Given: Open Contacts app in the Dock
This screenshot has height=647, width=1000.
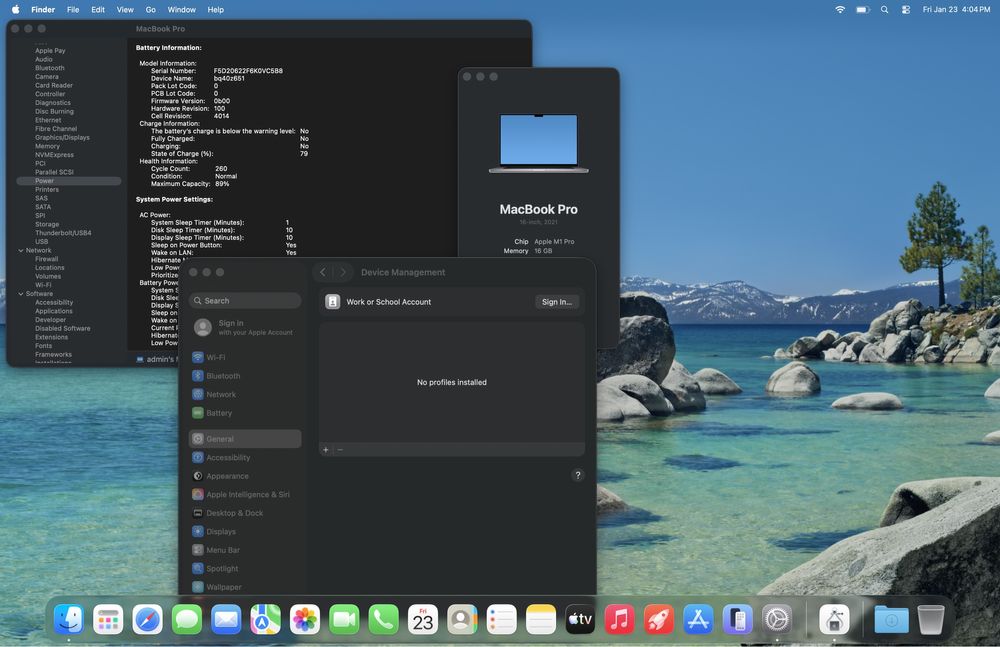Looking at the screenshot, I should coord(462,619).
